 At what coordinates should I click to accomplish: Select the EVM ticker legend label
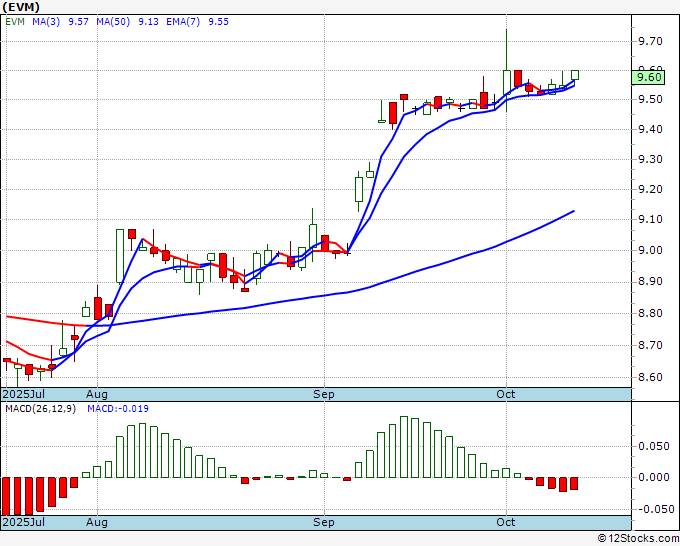15,22
